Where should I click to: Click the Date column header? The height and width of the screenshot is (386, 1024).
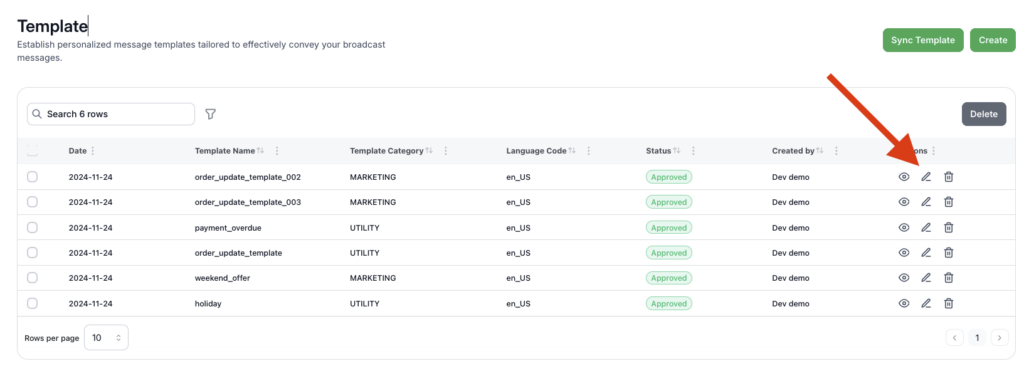(x=77, y=151)
